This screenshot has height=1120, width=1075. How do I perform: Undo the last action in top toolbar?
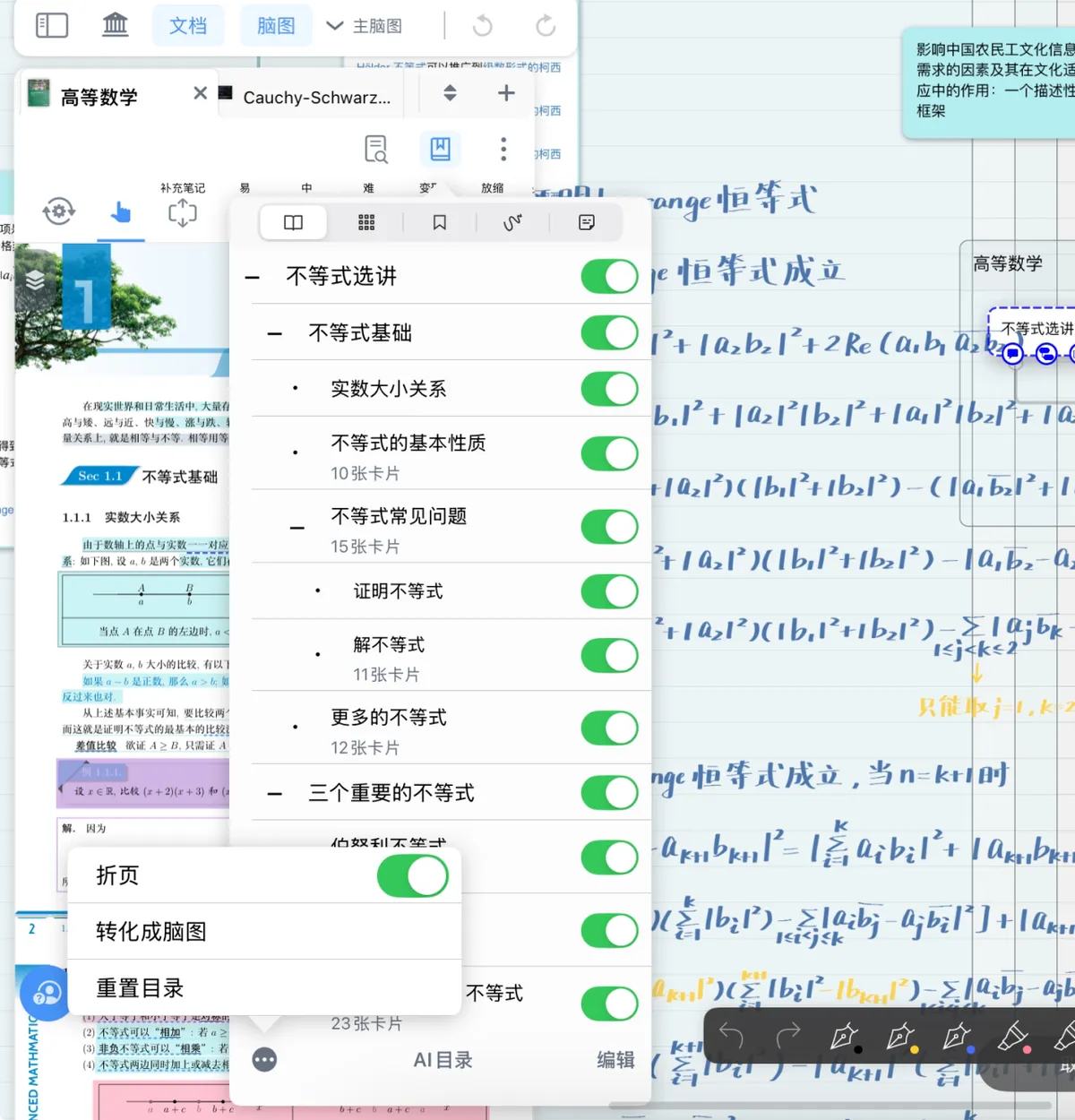[483, 26]
